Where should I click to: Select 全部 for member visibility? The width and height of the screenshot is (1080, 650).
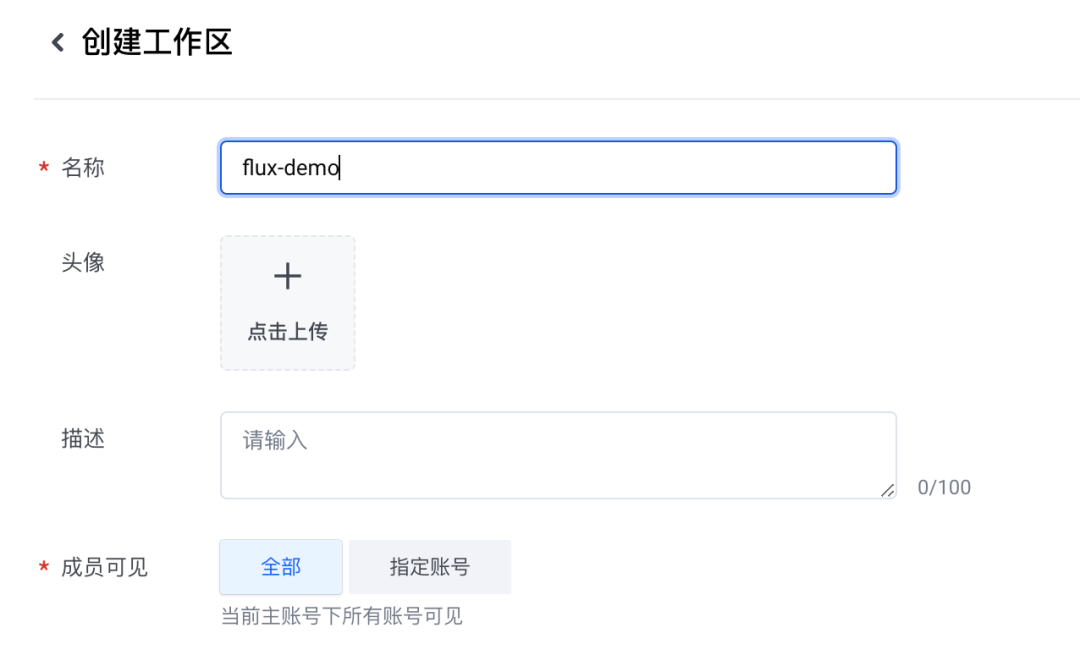[281, 567]
